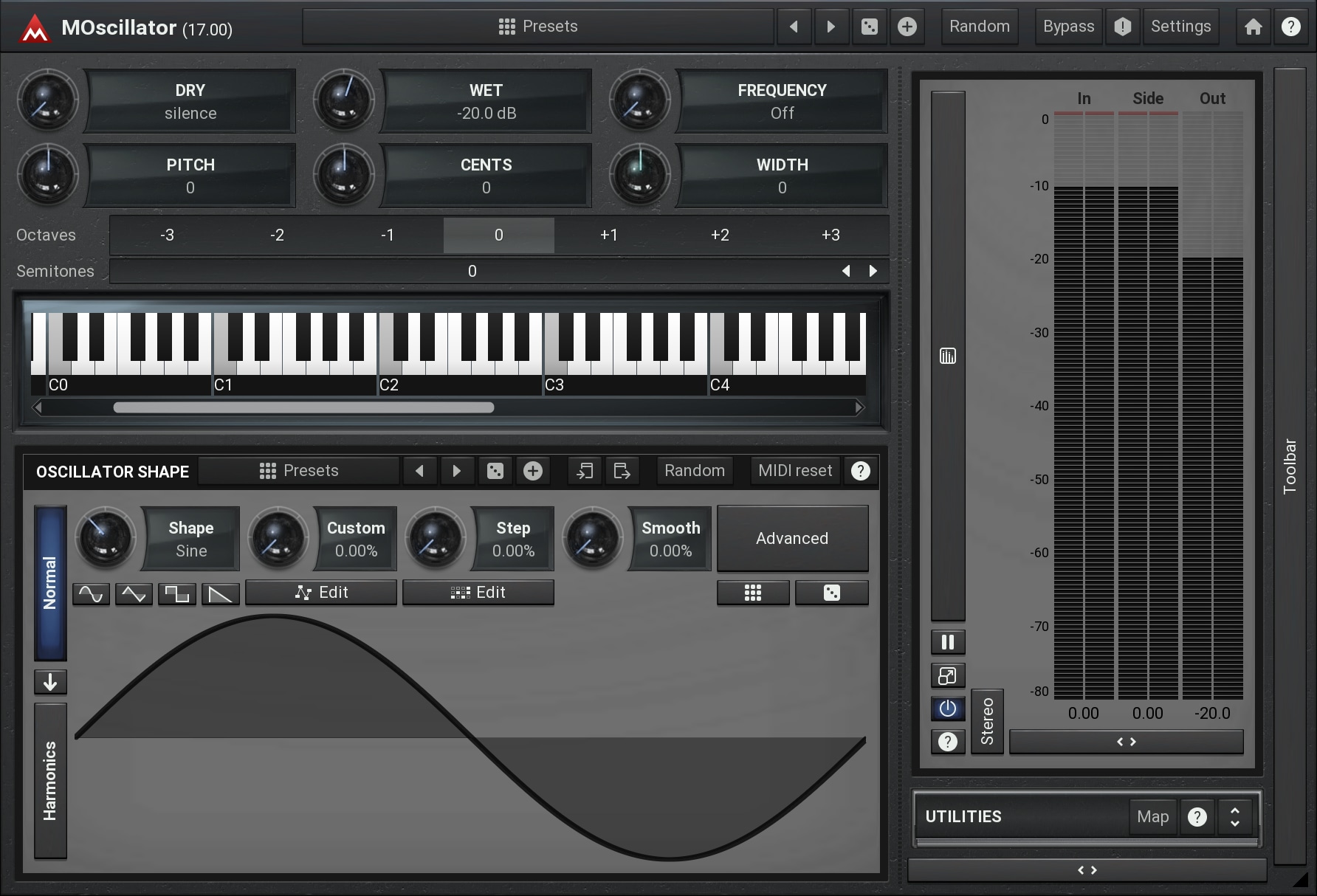
Task: Select the sine wave shape icon
Action: point(91,593)
